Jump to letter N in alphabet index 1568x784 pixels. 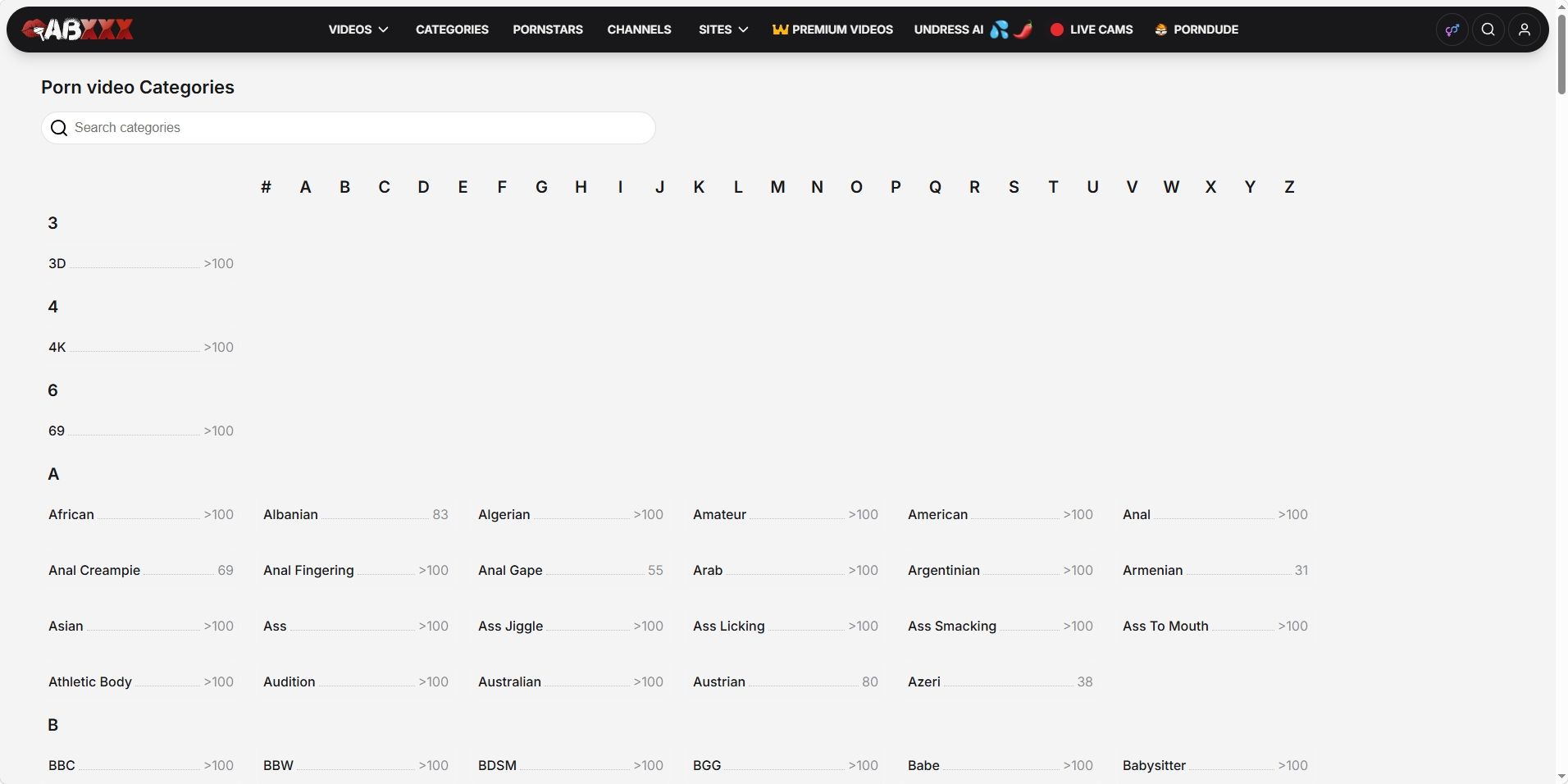817,187
